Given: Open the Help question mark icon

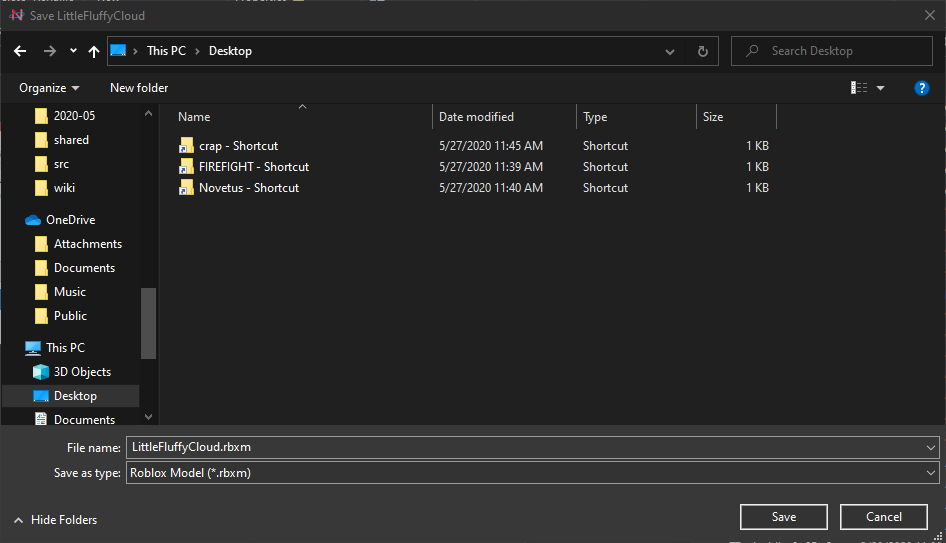Looking at the screenshot, I should 922,88.
